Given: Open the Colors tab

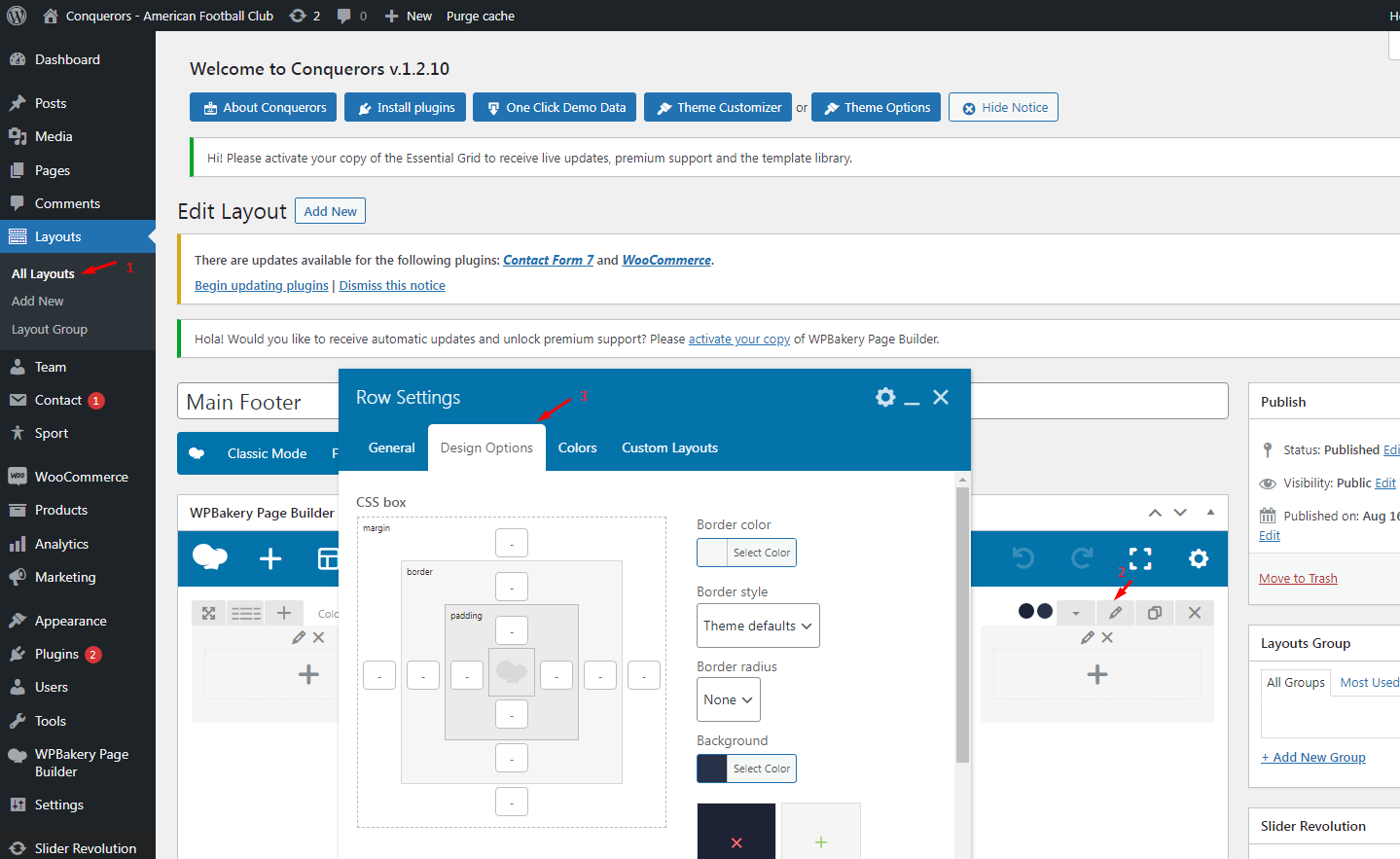Looking at the screenshot, I should coord(577,447).
